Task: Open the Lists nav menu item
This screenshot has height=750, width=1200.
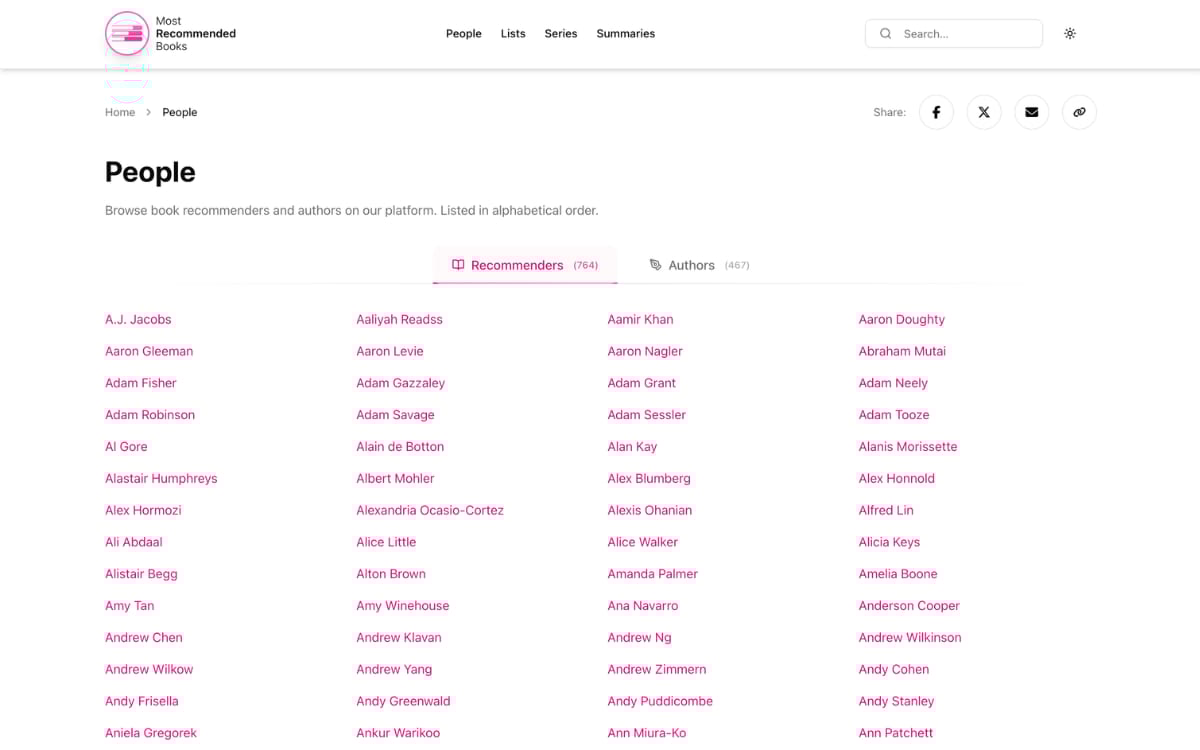Action: coord(513,33)
